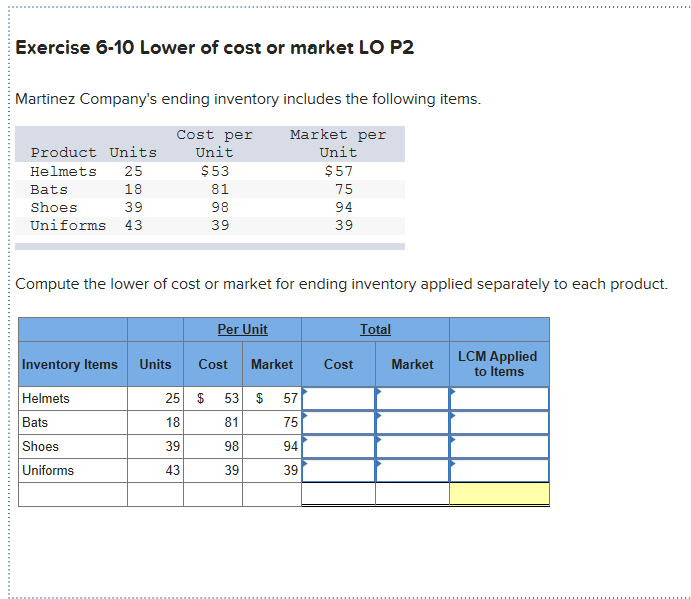The height and width of the screenshot is (599, 691).
Task: Click Shoes Total Cost input cell
Action: (338, 446)
